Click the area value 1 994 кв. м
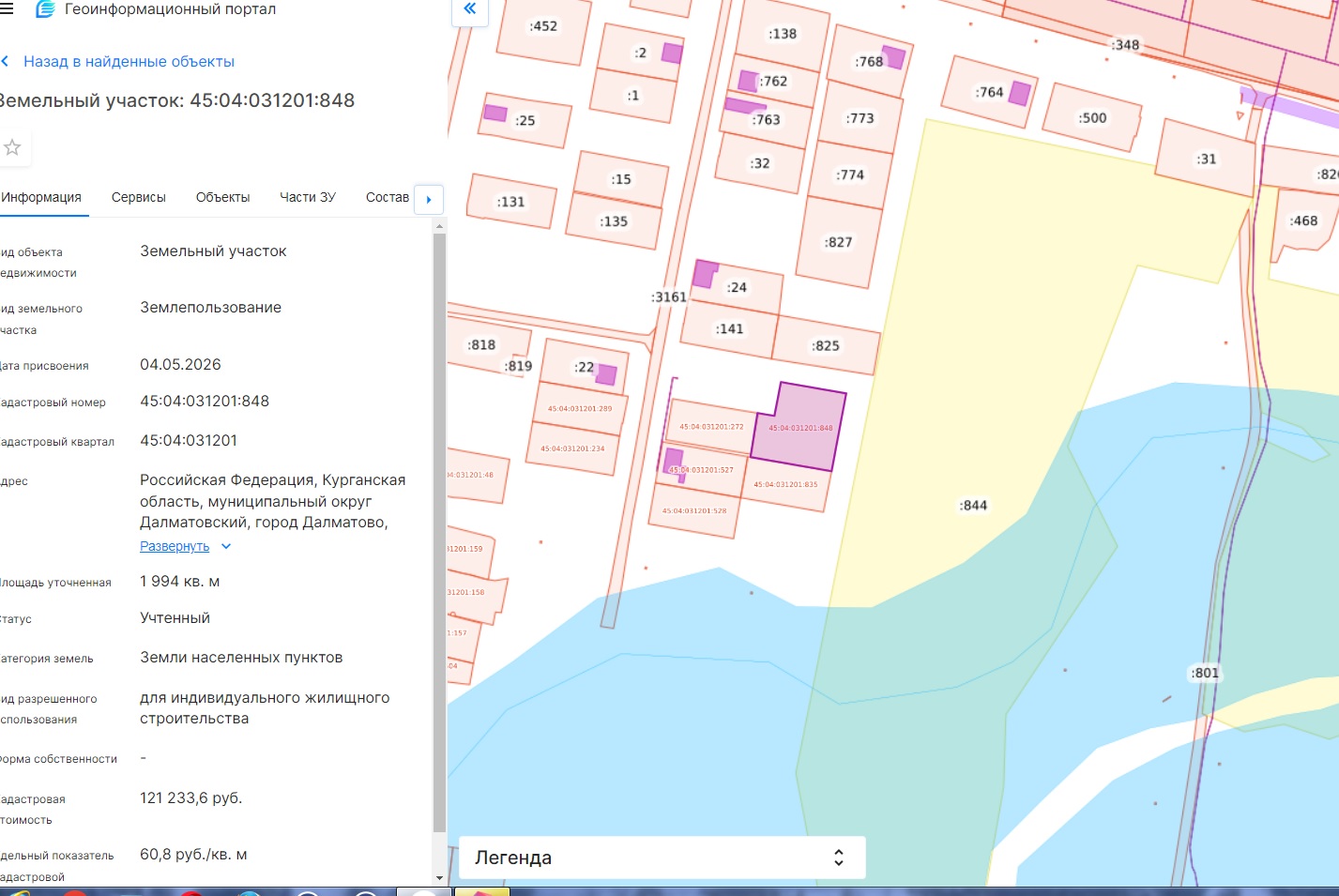This screenshot has height=896, width=1339. 180,581
